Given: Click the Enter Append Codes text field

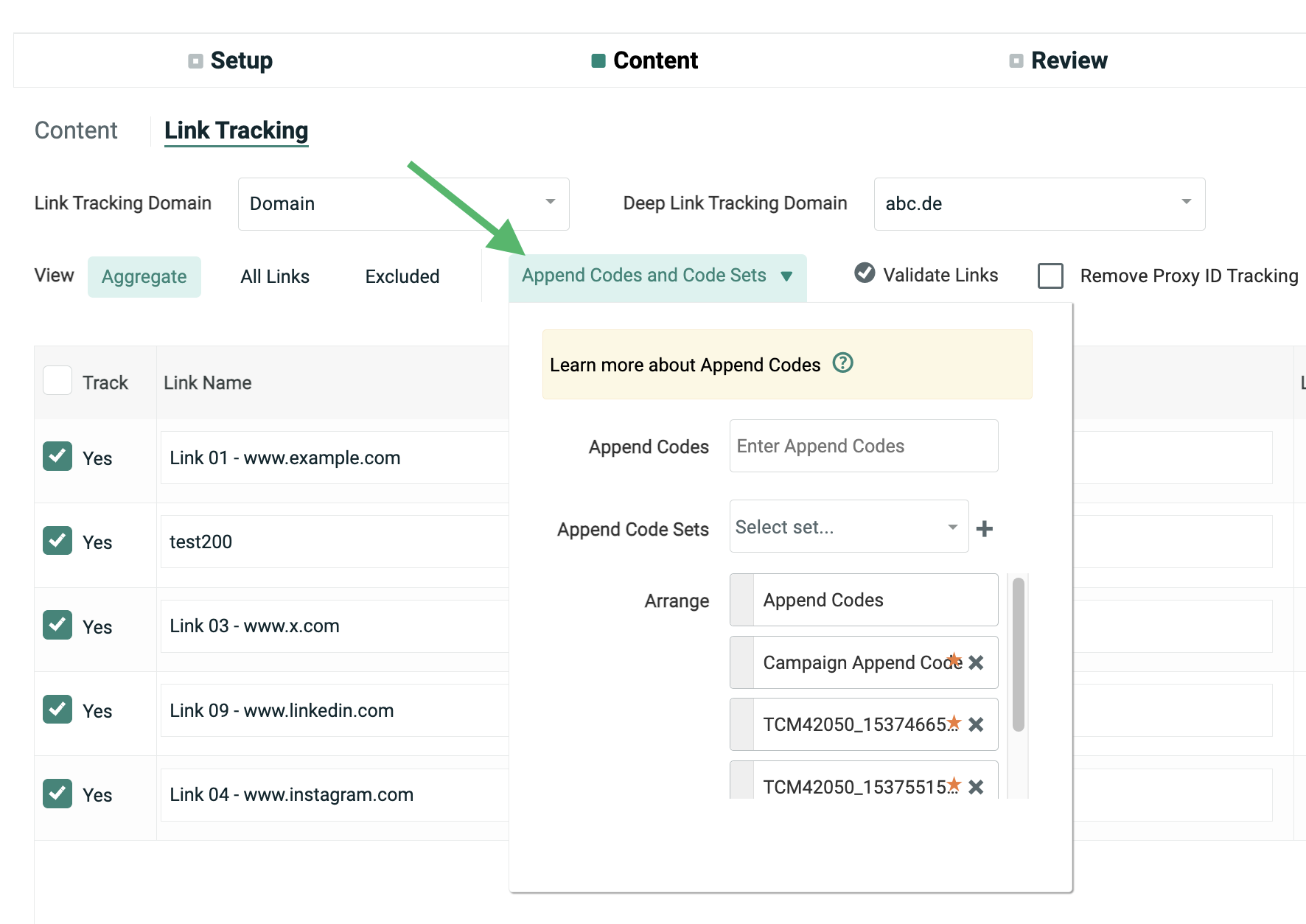Looking at the screenshot, I should click(863, 446).
